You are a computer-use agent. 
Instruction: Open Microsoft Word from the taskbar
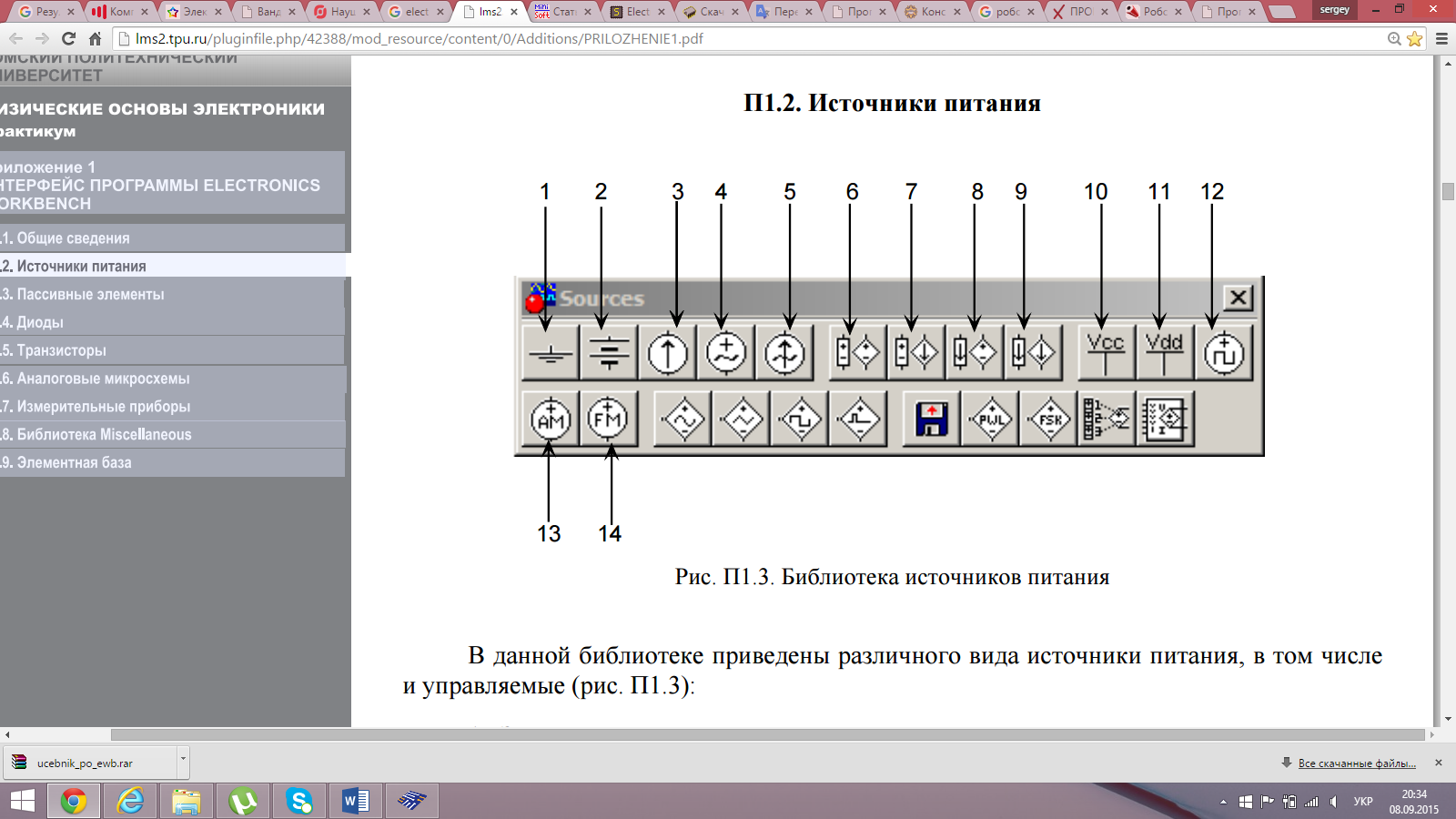point(355,801)
